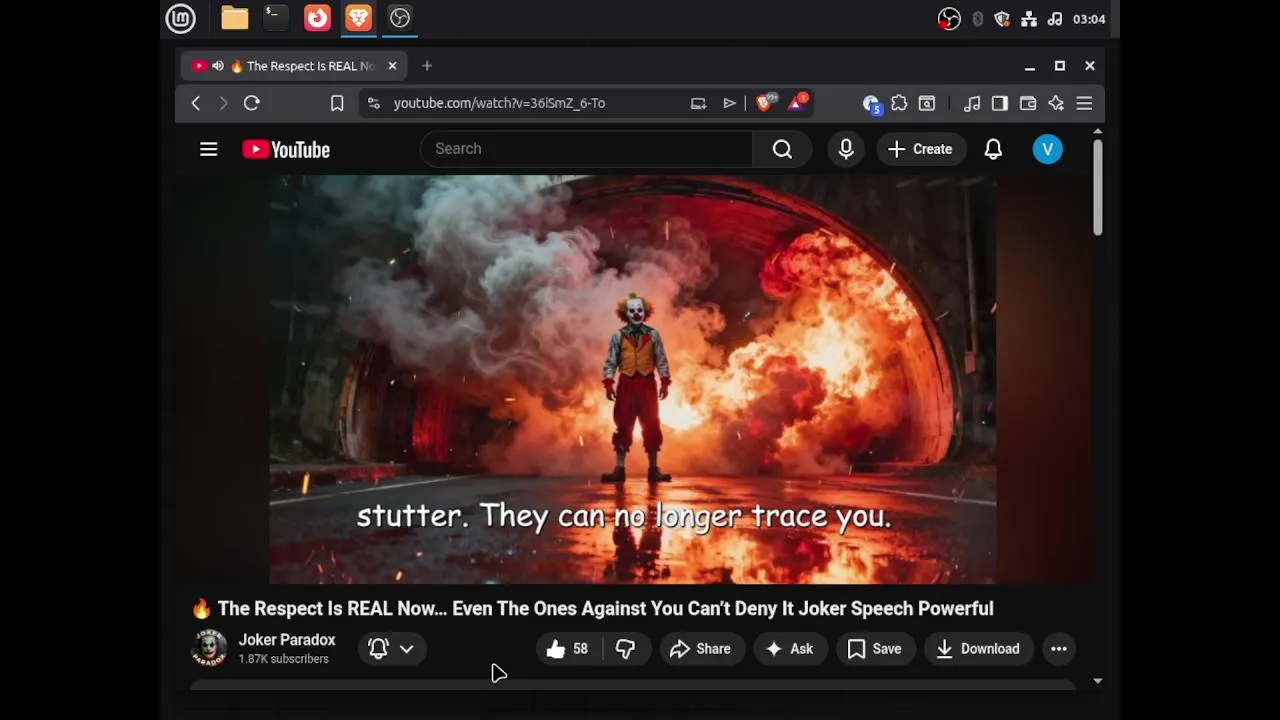Open media control music note in Brave toolbar
Viewport: 1280px width, 720px height.
(972, 103)
